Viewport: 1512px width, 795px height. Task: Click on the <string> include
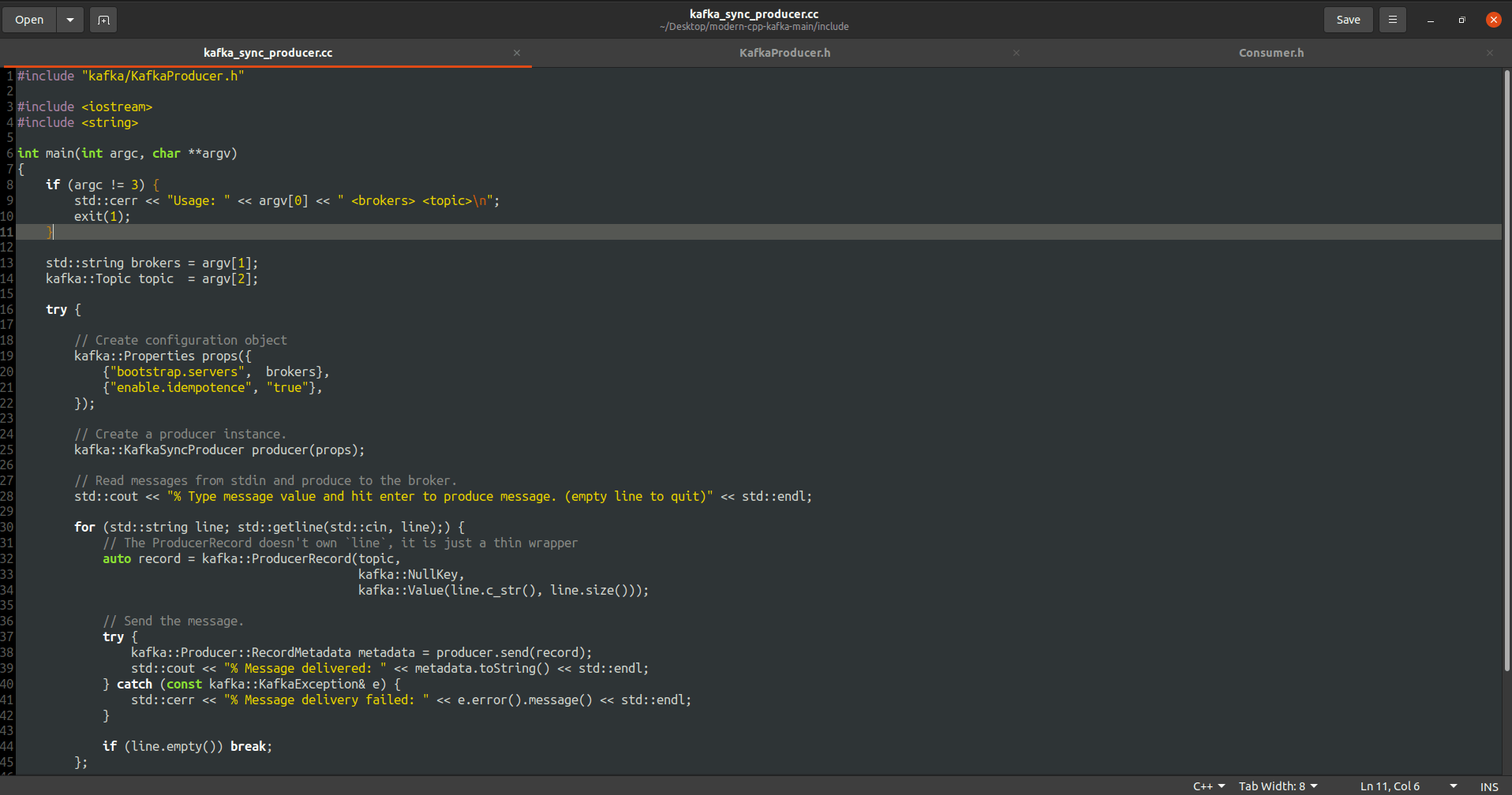click(110, 122)
